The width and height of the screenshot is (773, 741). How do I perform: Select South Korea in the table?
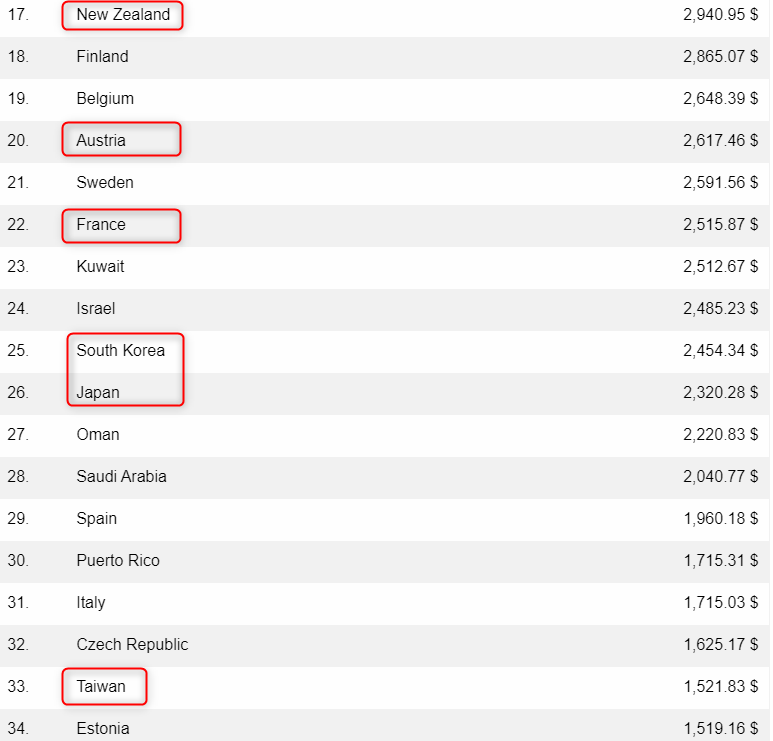pos(121,351)
